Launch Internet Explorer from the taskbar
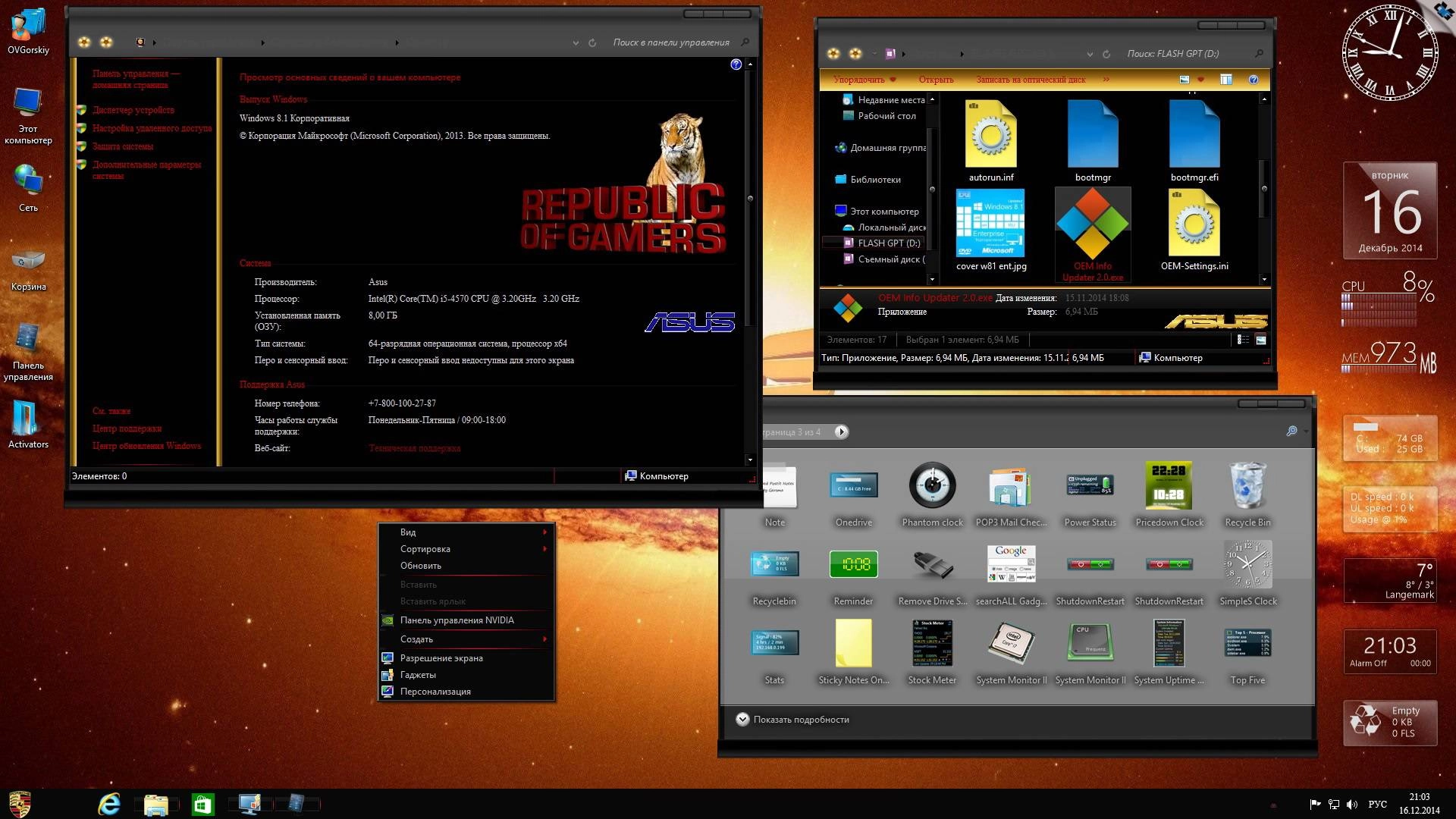 108,803
